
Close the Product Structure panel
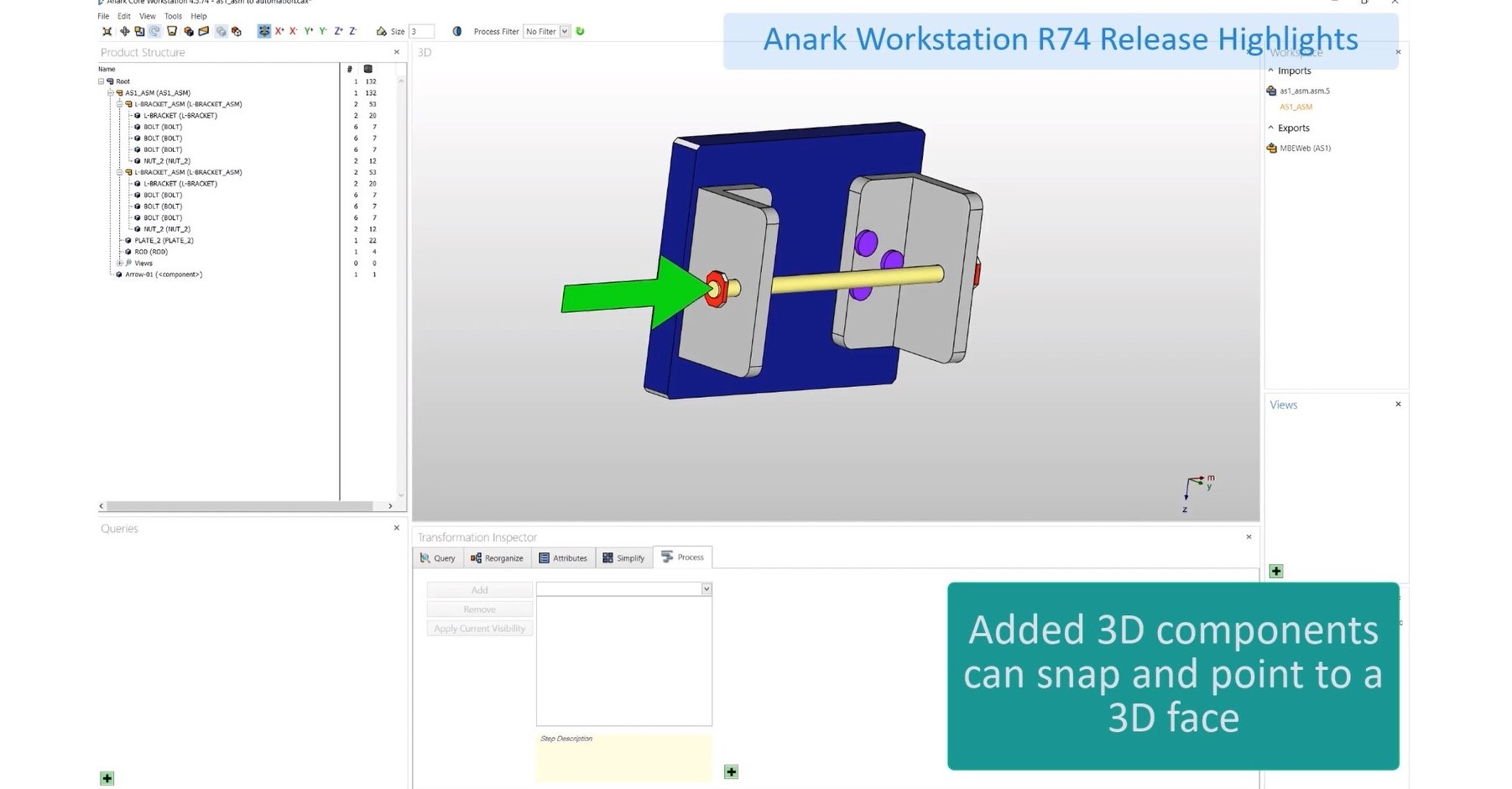397,52
